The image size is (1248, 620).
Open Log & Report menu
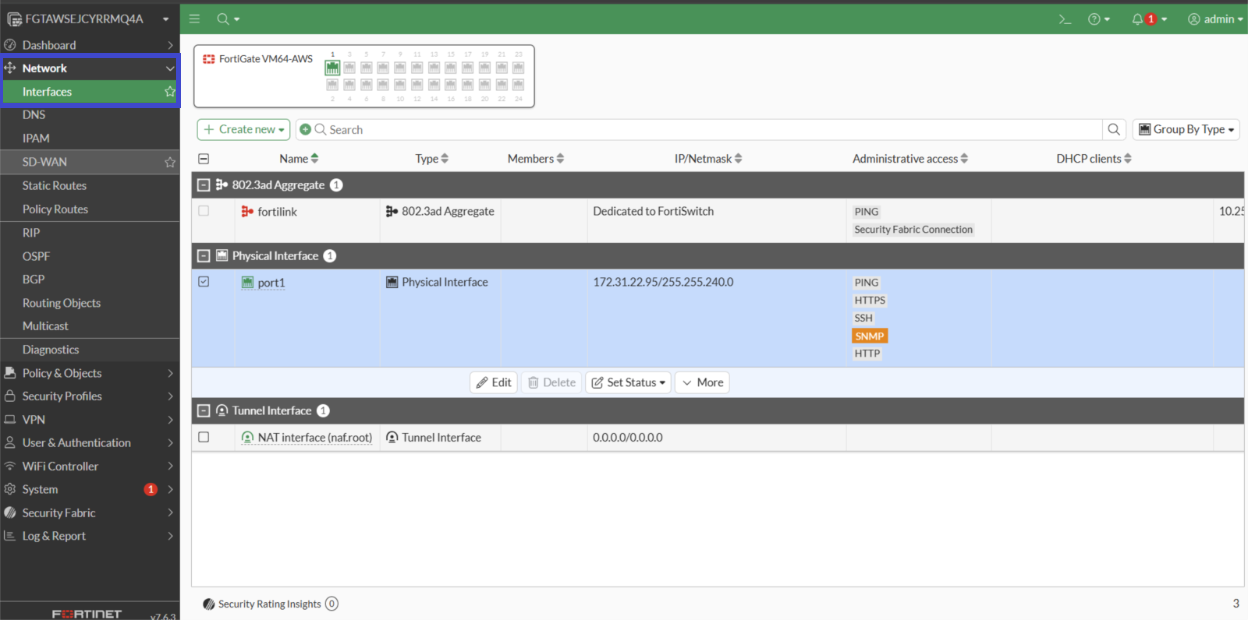(89, 536)
